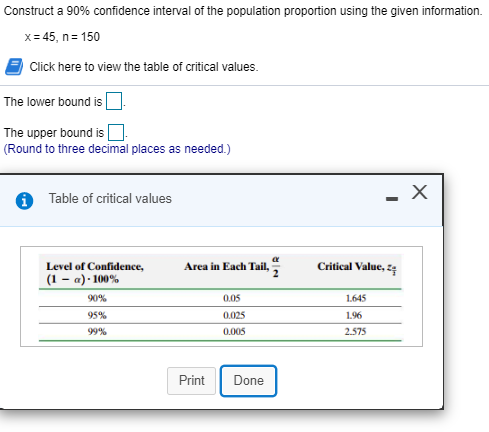
Task: Click the info icon in dialog header
Action: click(24, 201)
